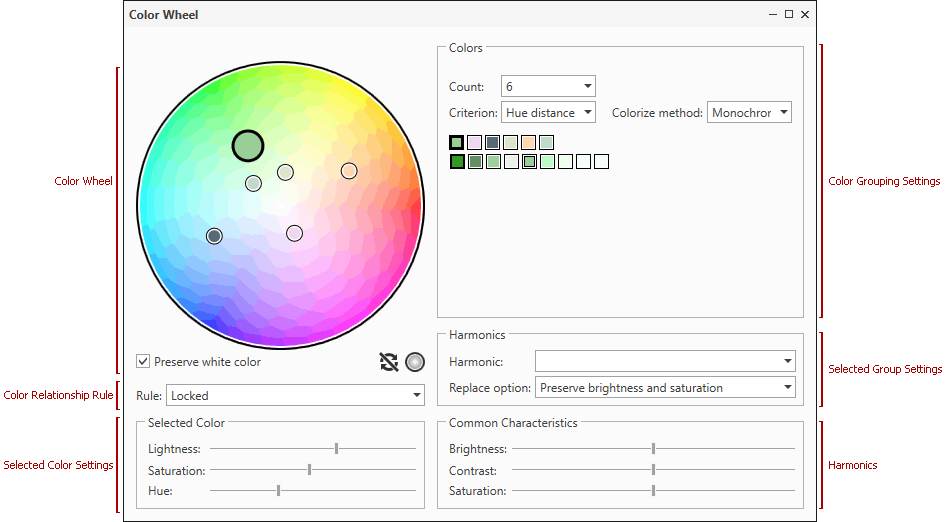Select the sage green marker on the wheel
The width and height of the screenshot is (950, 522).
[x=253, y=183]
